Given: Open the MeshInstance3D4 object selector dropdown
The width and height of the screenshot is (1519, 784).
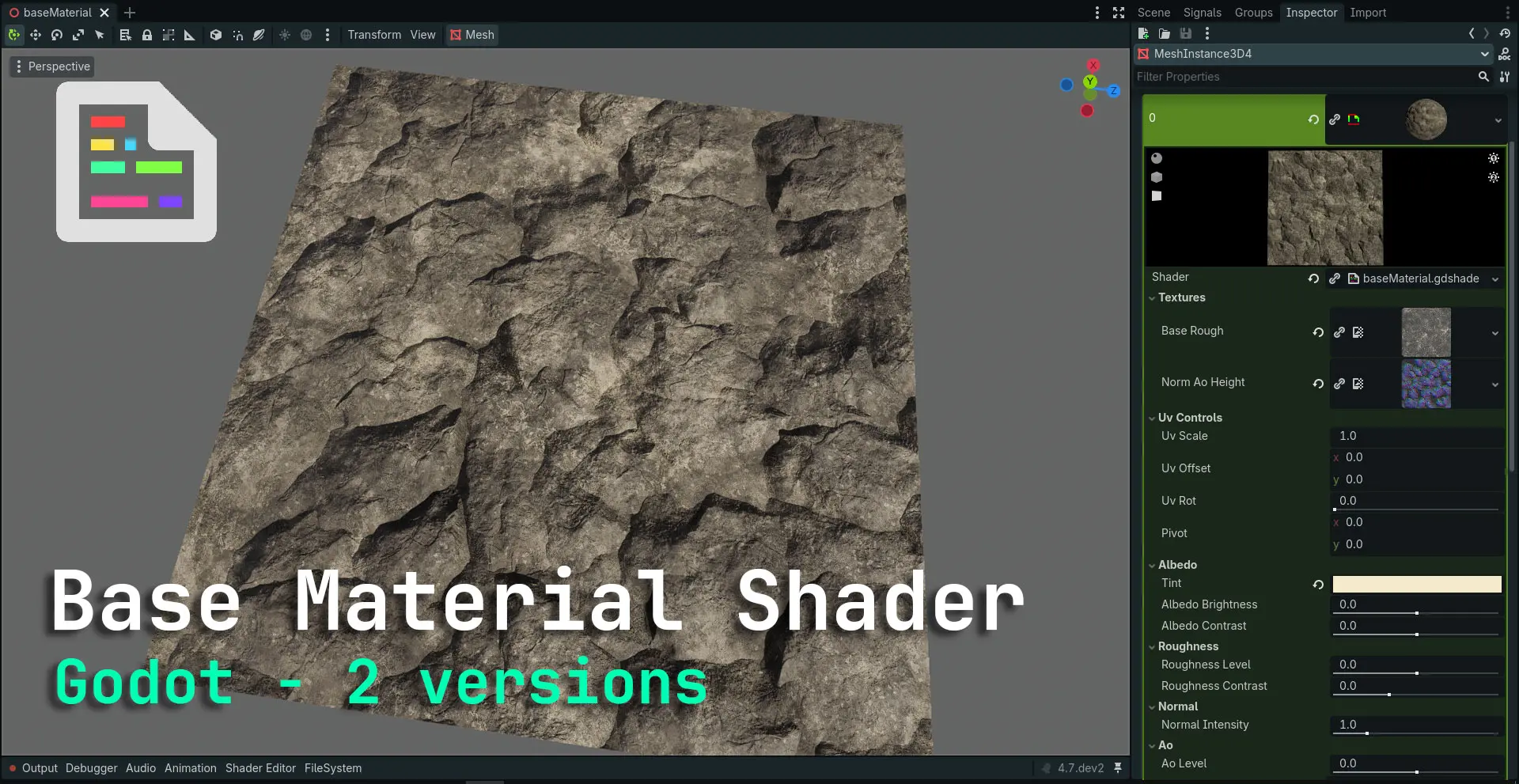Looking at the screenshot, I should (1484, 54).
